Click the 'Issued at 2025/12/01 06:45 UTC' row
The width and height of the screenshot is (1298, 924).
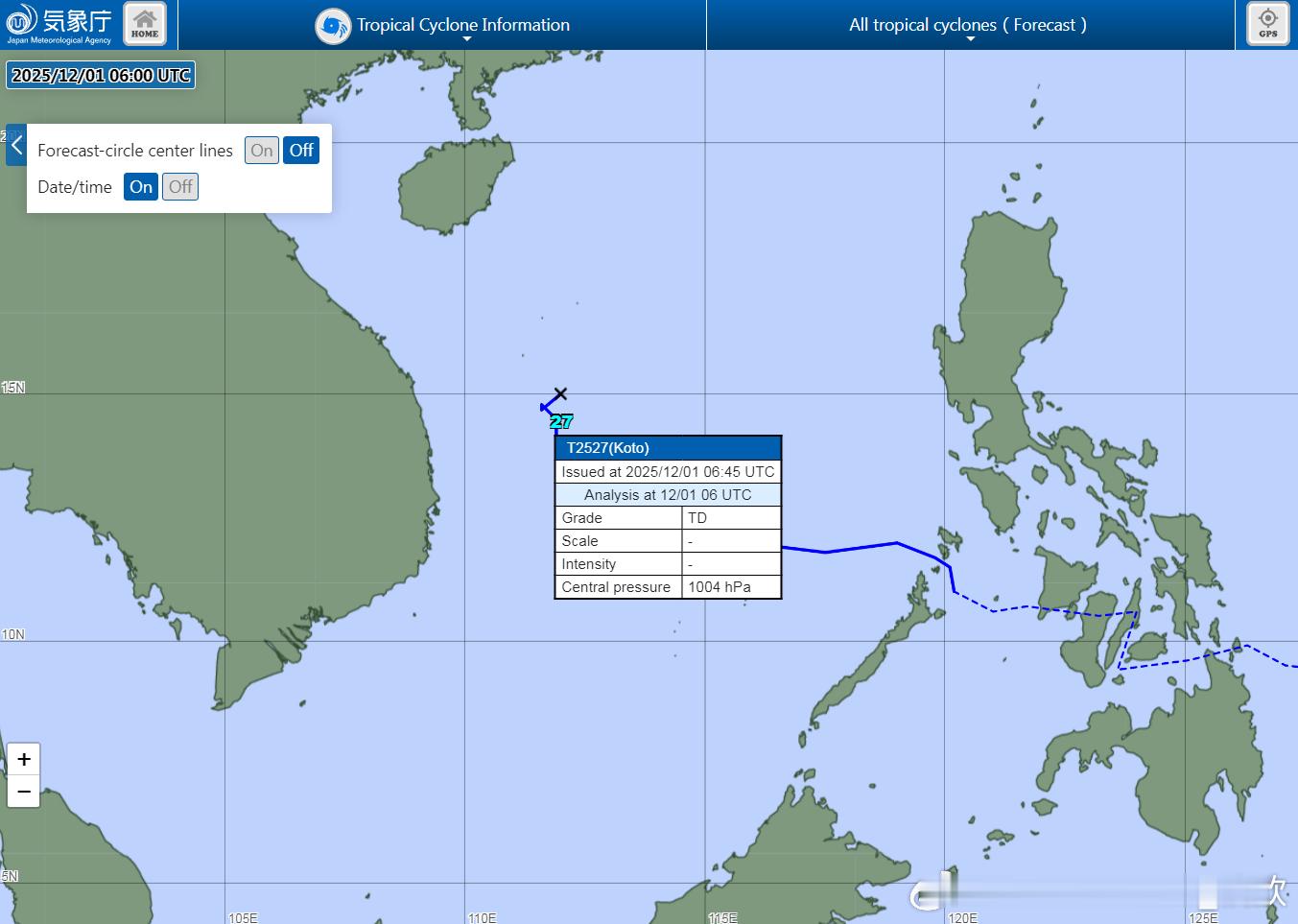[668, 472]
